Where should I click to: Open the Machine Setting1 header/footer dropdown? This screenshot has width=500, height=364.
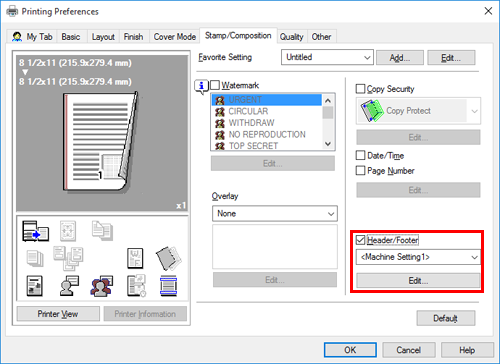point(418,257)
